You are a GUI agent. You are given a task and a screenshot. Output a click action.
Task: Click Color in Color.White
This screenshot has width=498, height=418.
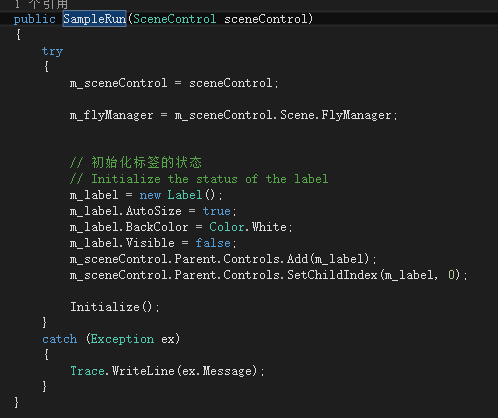pyautogui.click(x=227, y=227)
